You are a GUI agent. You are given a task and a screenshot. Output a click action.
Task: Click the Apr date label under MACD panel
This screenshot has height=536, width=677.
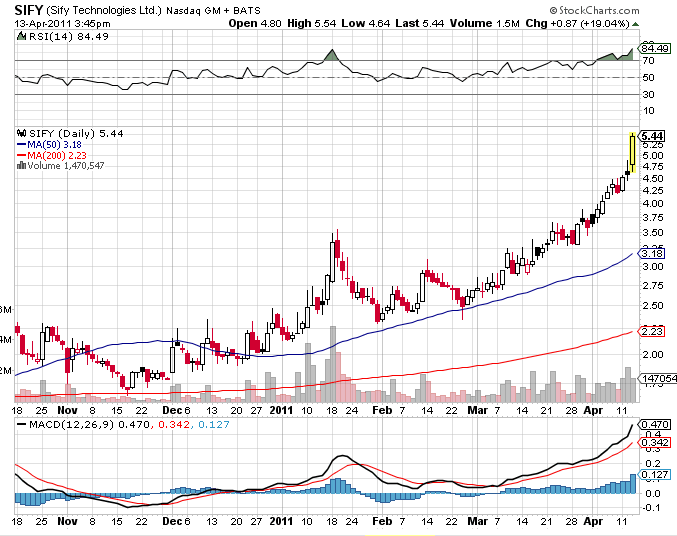tap(593, 521)
